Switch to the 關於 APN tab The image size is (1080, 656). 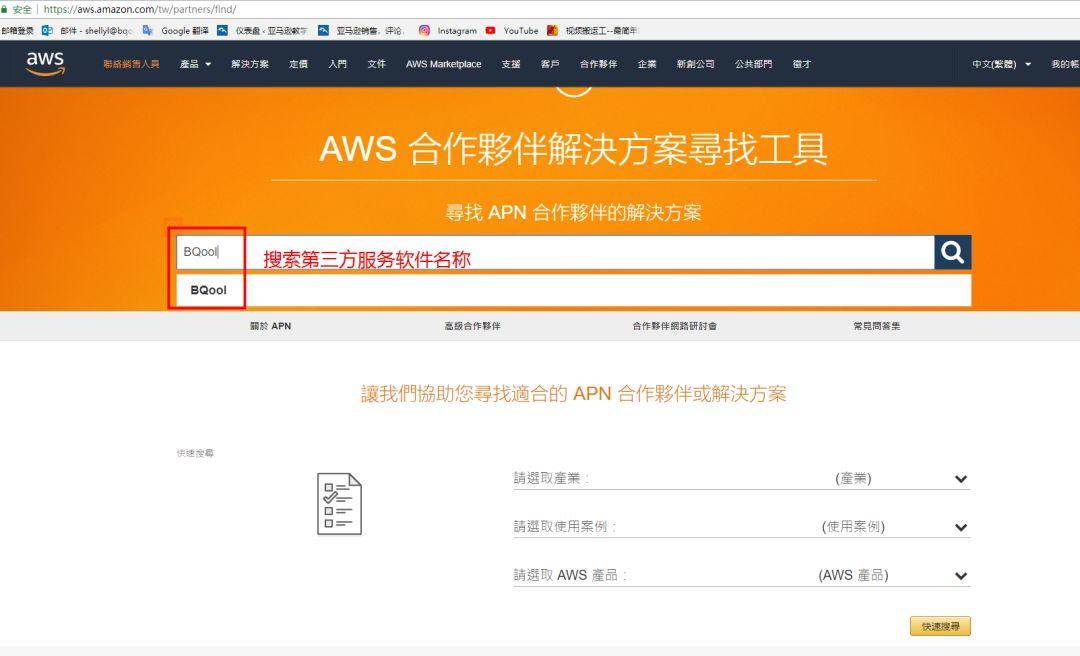271,326
